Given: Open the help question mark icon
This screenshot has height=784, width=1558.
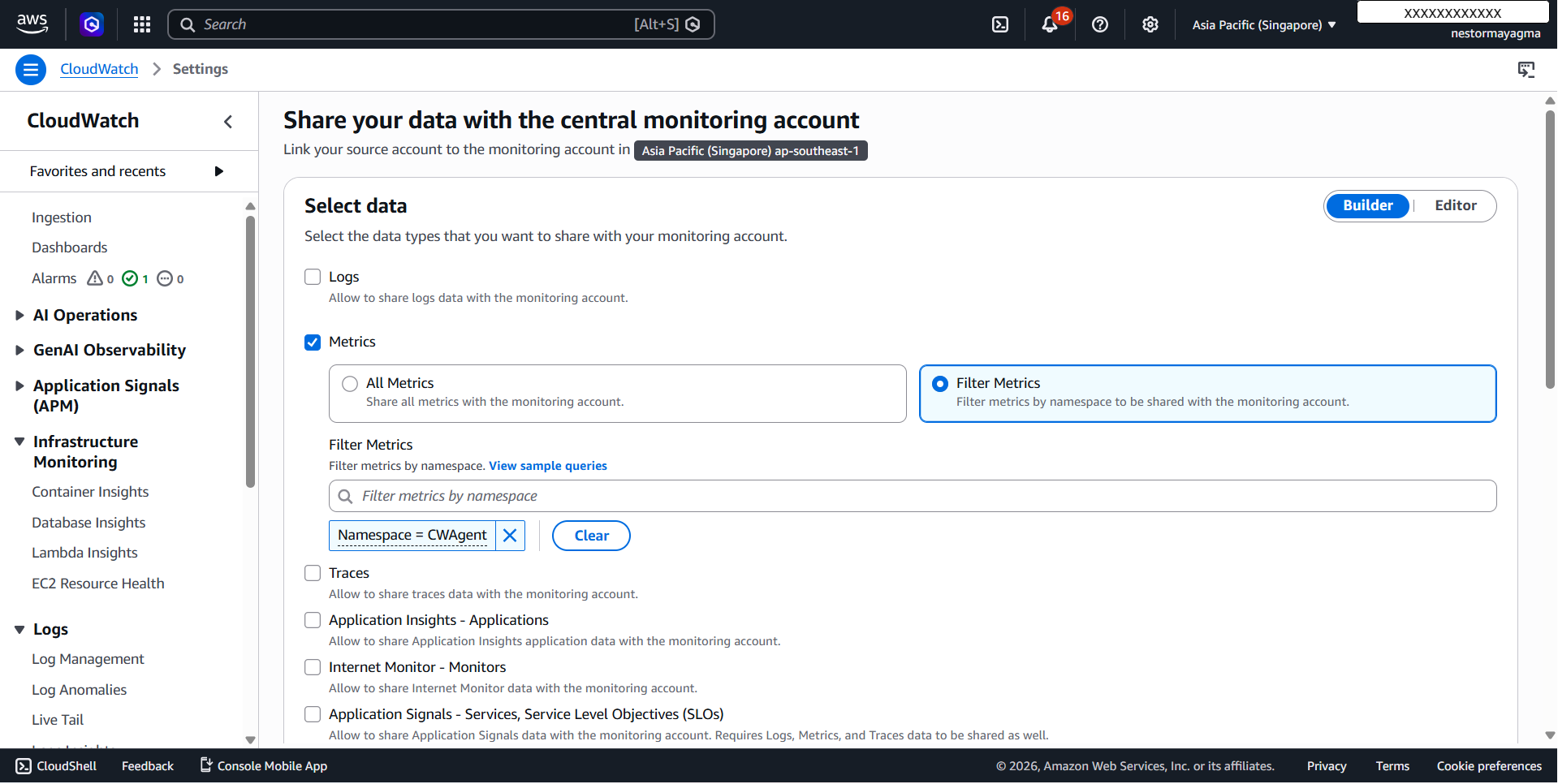Looking at the screenshot, I should pyautogui.click(x=1100, y=24).
